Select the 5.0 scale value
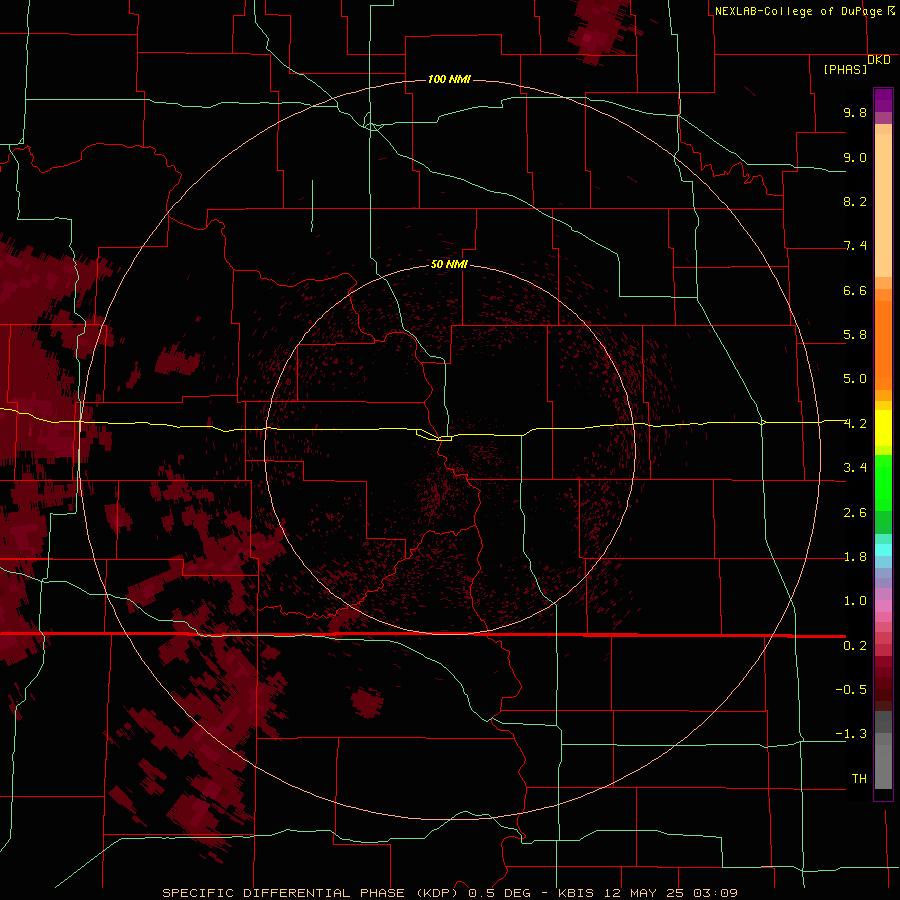900x900 pixels. coord(855,379)
